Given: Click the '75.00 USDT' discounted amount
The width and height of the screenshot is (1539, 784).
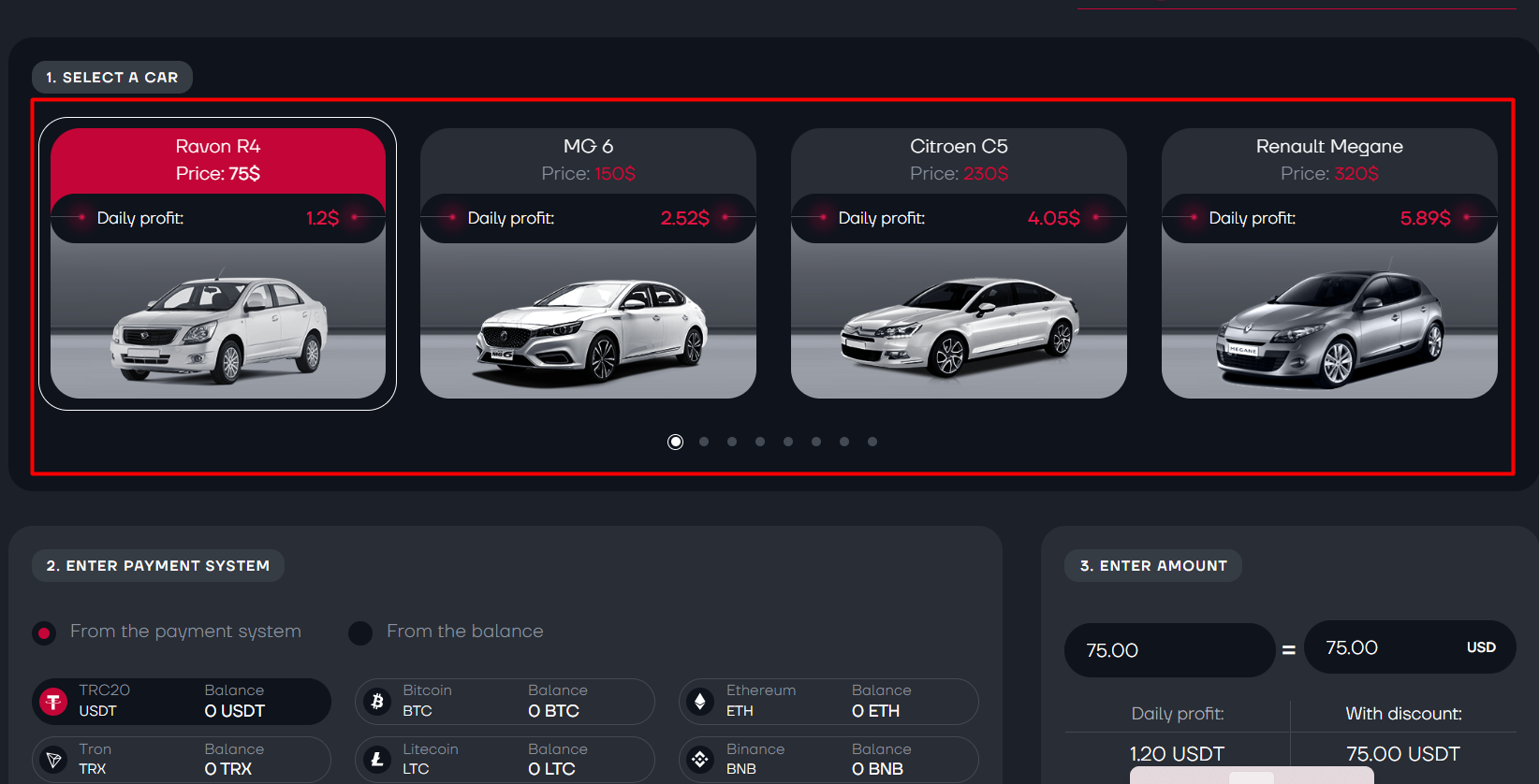Looking at the screenshot, I should [1403, 754].
